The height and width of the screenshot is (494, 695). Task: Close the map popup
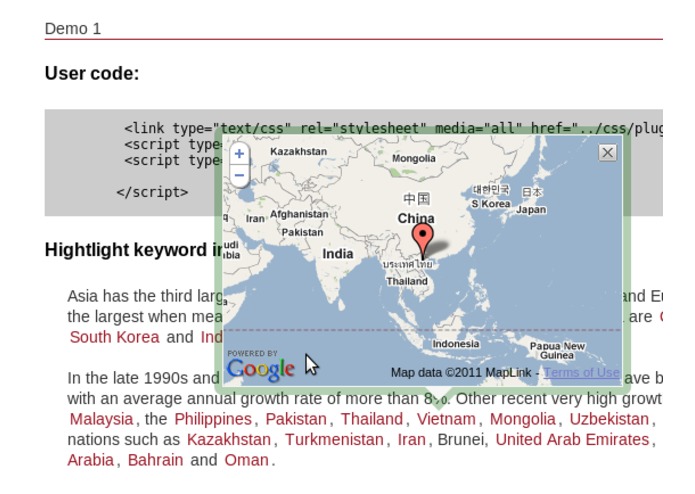click(x=607, y=153)
